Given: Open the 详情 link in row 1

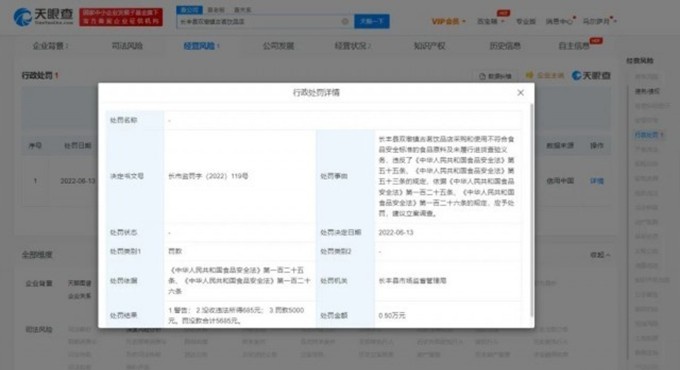Looking at the screenshot, I should coord(596,181).
